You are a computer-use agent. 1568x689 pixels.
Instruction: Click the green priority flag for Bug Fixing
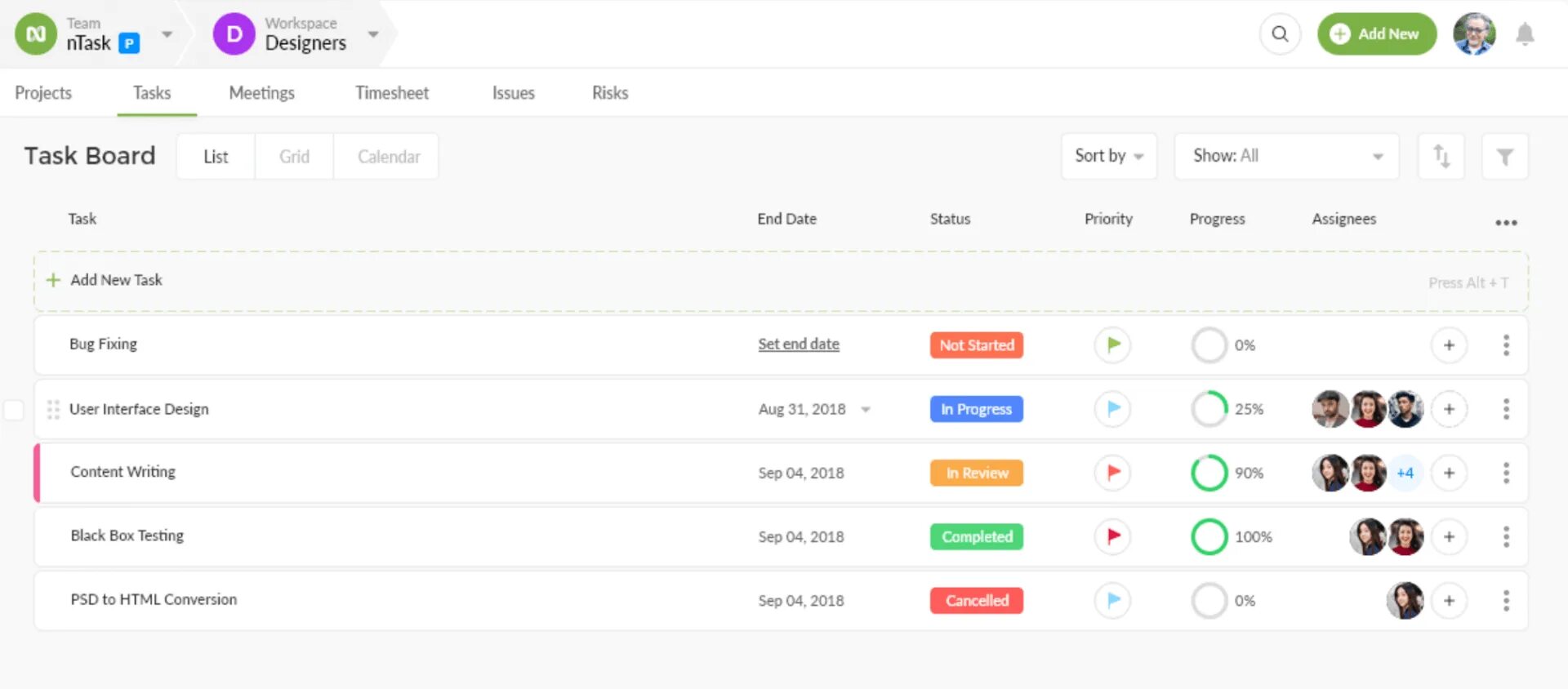click(1112, 344)
